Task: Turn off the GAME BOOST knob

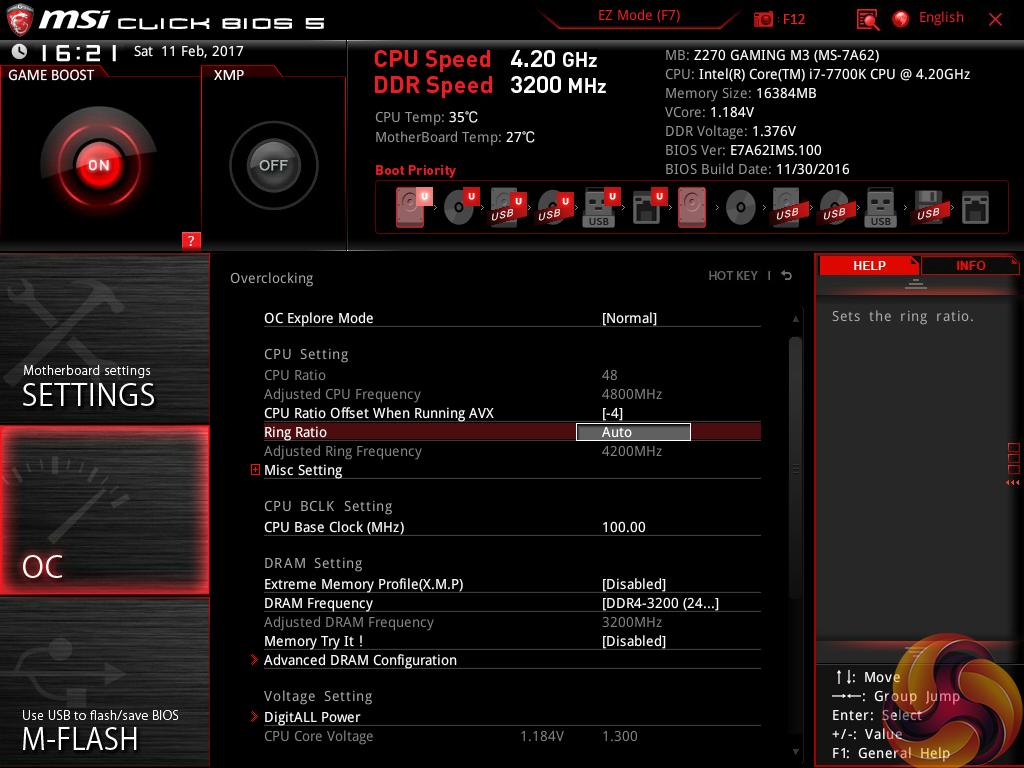Action: pos(99,165)
